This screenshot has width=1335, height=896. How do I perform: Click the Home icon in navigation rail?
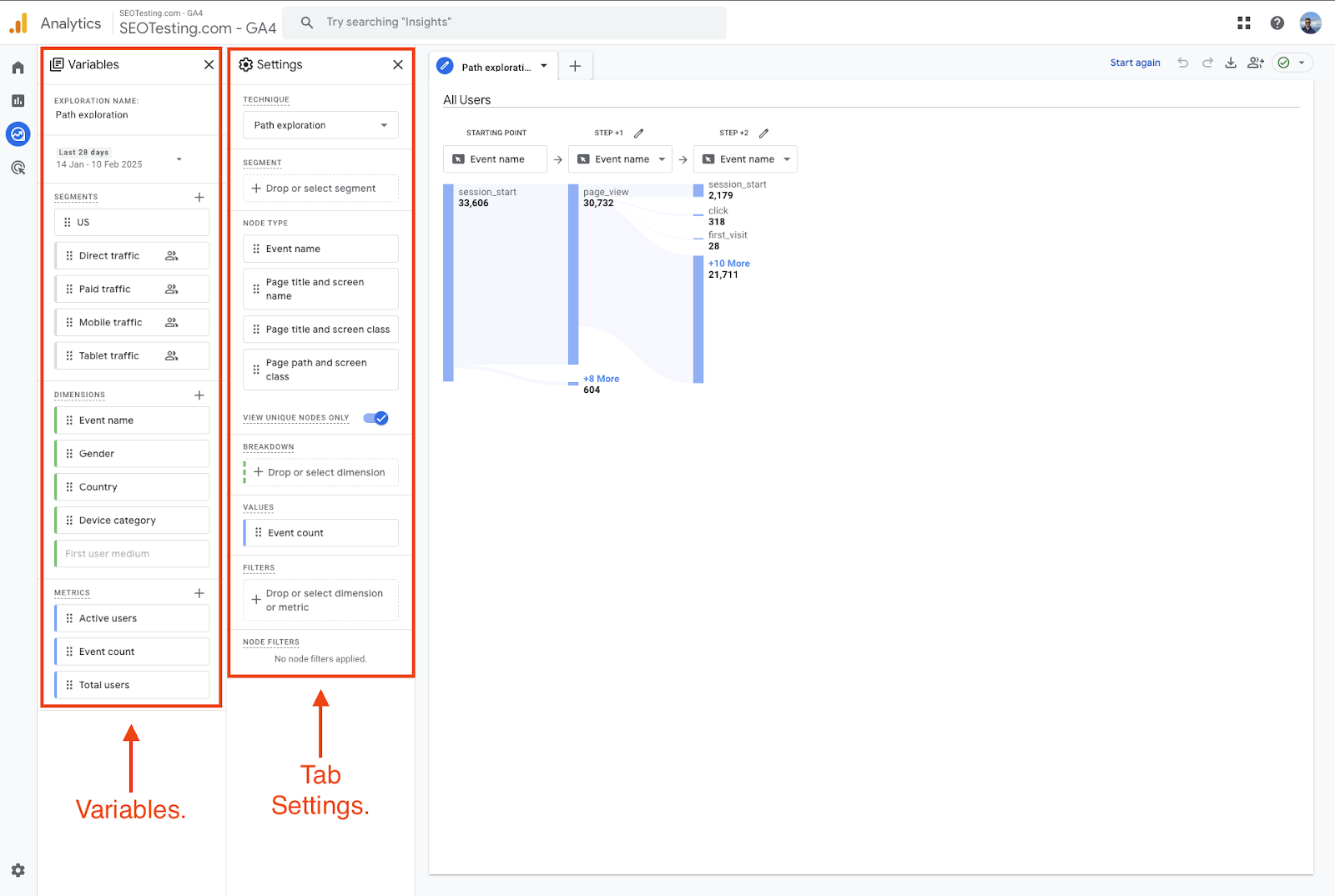pyautogui.click(x=18, y=67)
